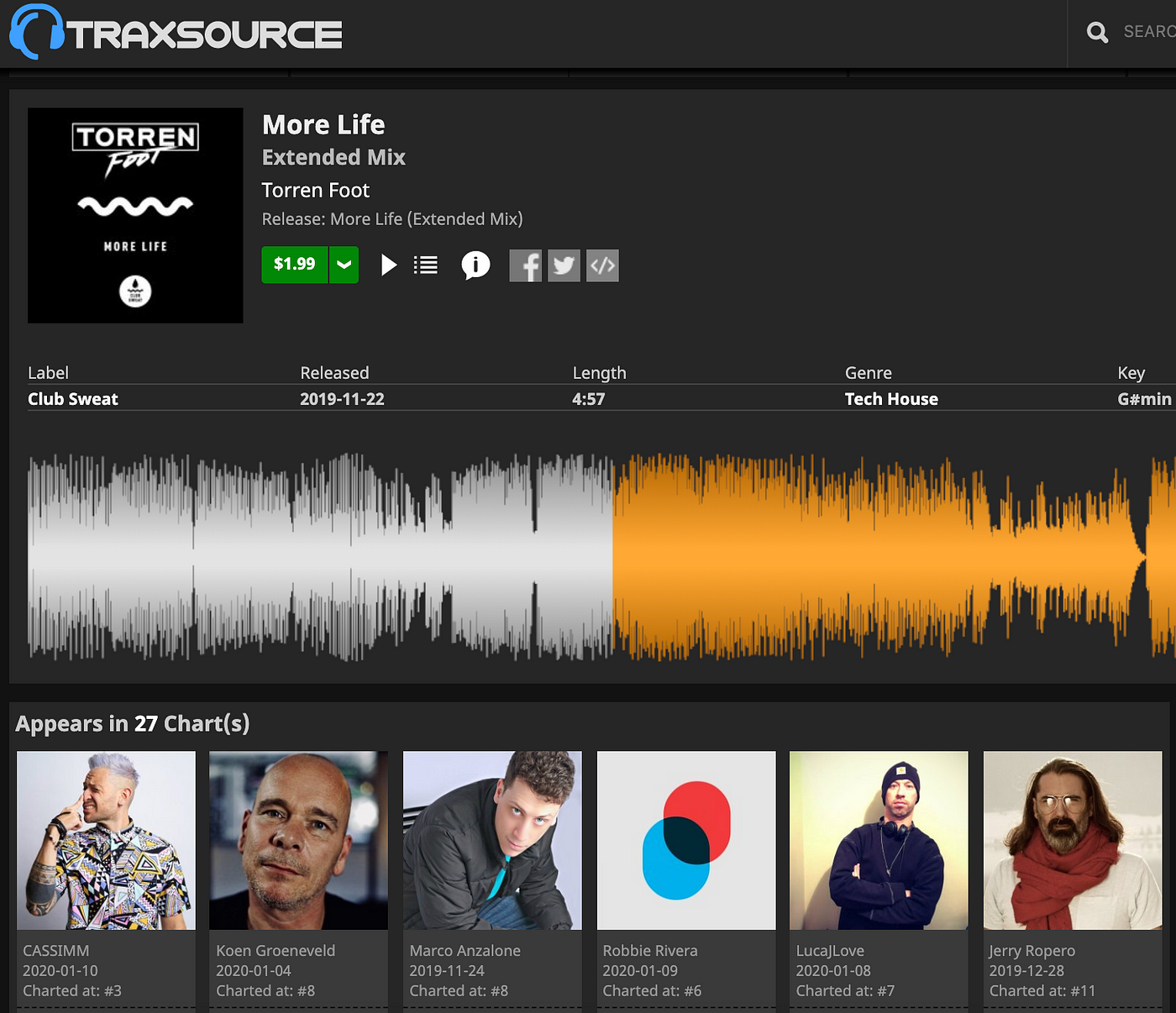Open Robbie Rivera chart image
This screenshot has width=1176, height=1013.
(686, 841)
